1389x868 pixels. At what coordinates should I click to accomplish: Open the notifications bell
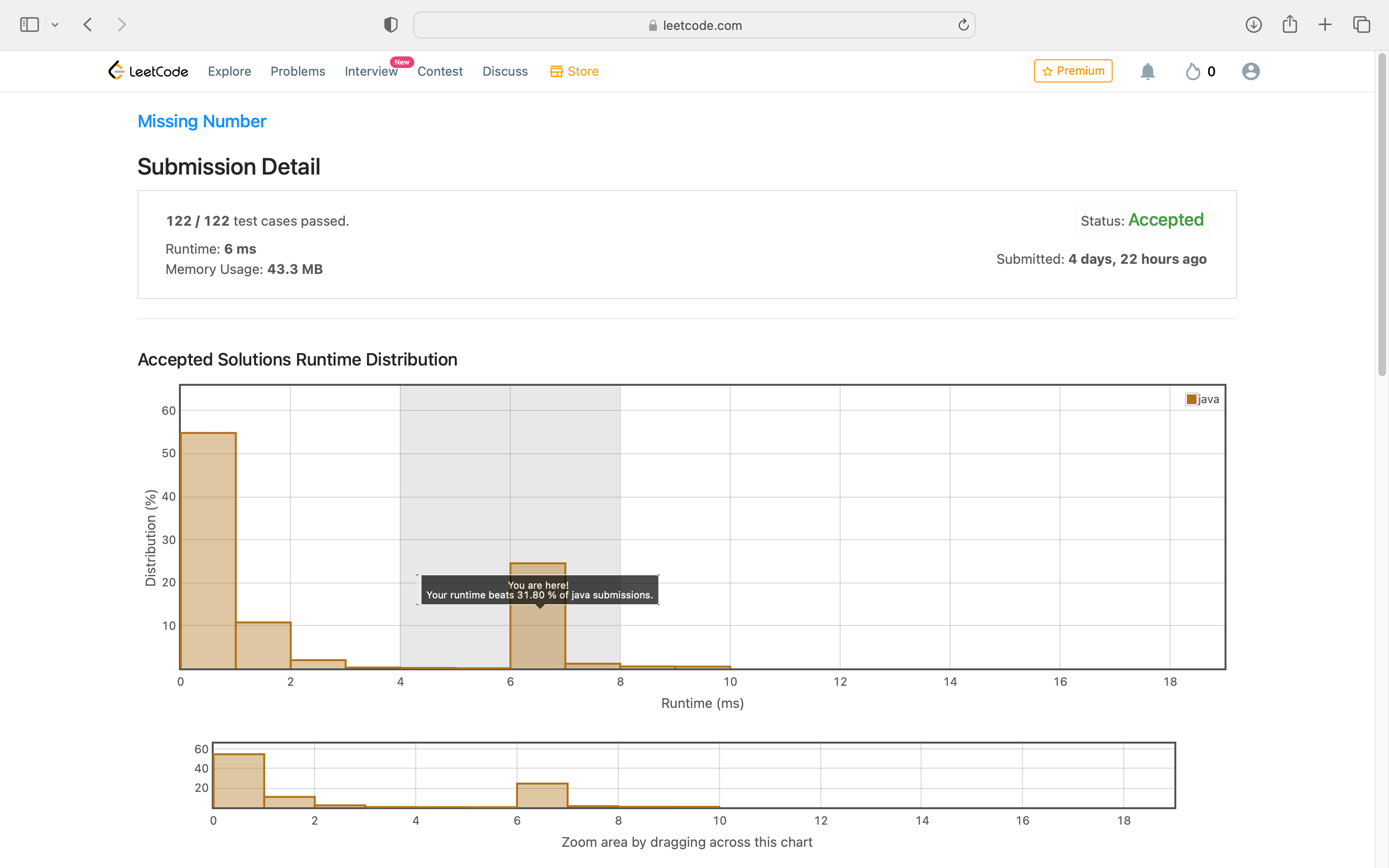click(x=1147, y=71)
